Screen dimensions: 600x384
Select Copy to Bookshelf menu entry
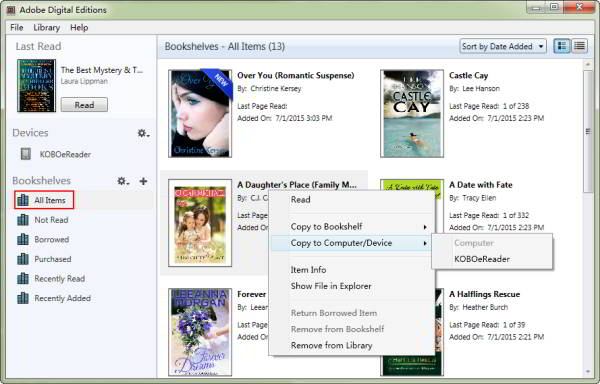(x=352, y=227)
